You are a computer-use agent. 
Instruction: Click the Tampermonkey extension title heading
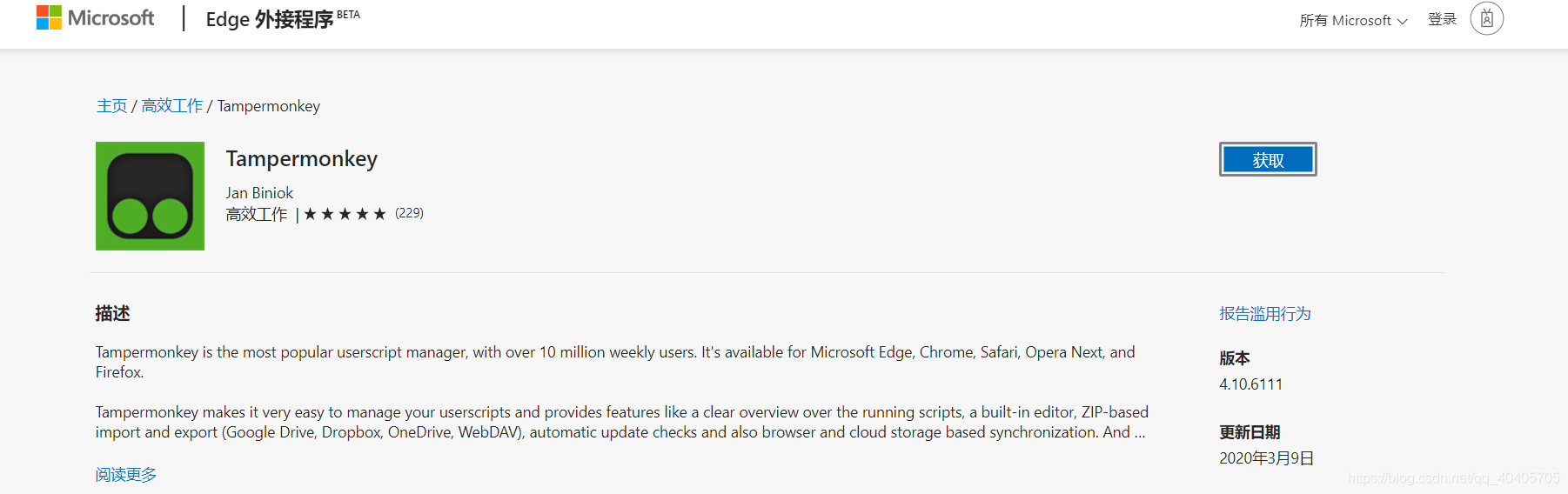(x=302, y=159)
